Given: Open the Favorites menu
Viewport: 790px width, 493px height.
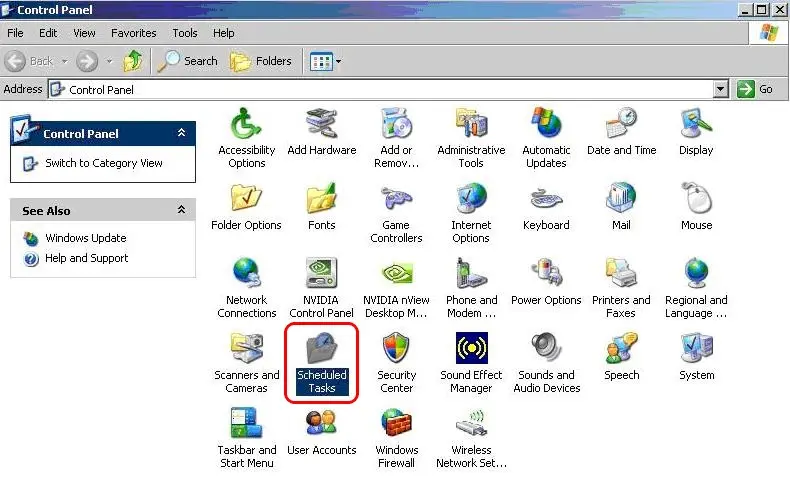Looking at the screenshot, I should [133, 33].
